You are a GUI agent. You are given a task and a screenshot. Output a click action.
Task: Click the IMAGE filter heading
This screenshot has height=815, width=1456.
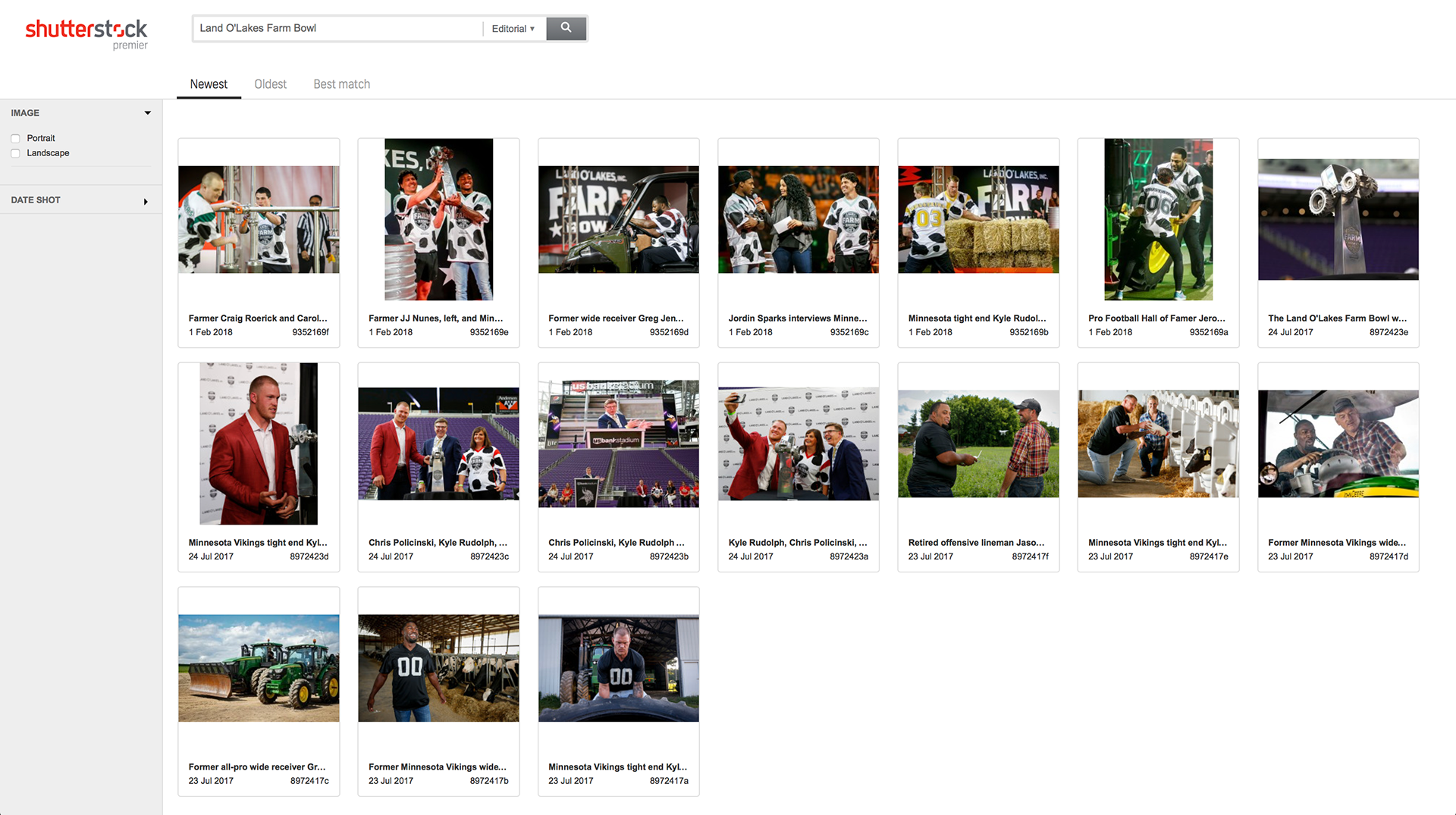click(x=25, y=113)
